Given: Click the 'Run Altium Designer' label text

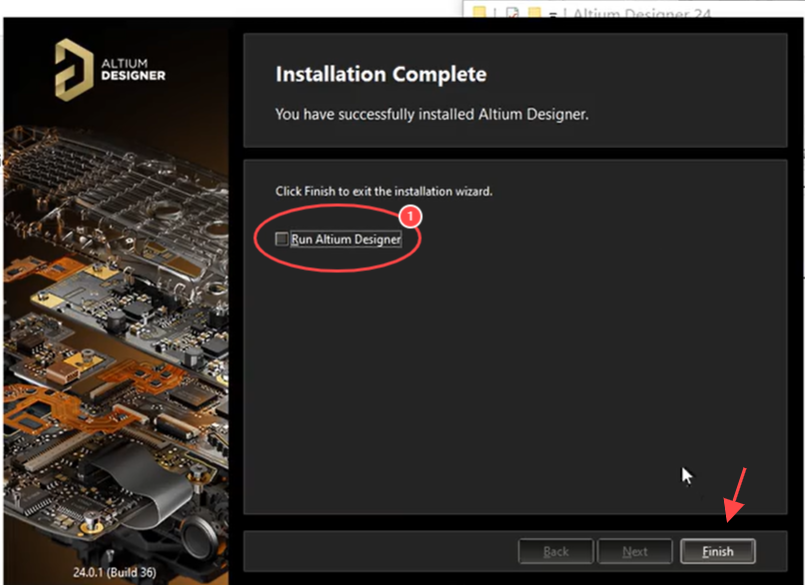Looking at the screenshot, I should click(346, 239).
